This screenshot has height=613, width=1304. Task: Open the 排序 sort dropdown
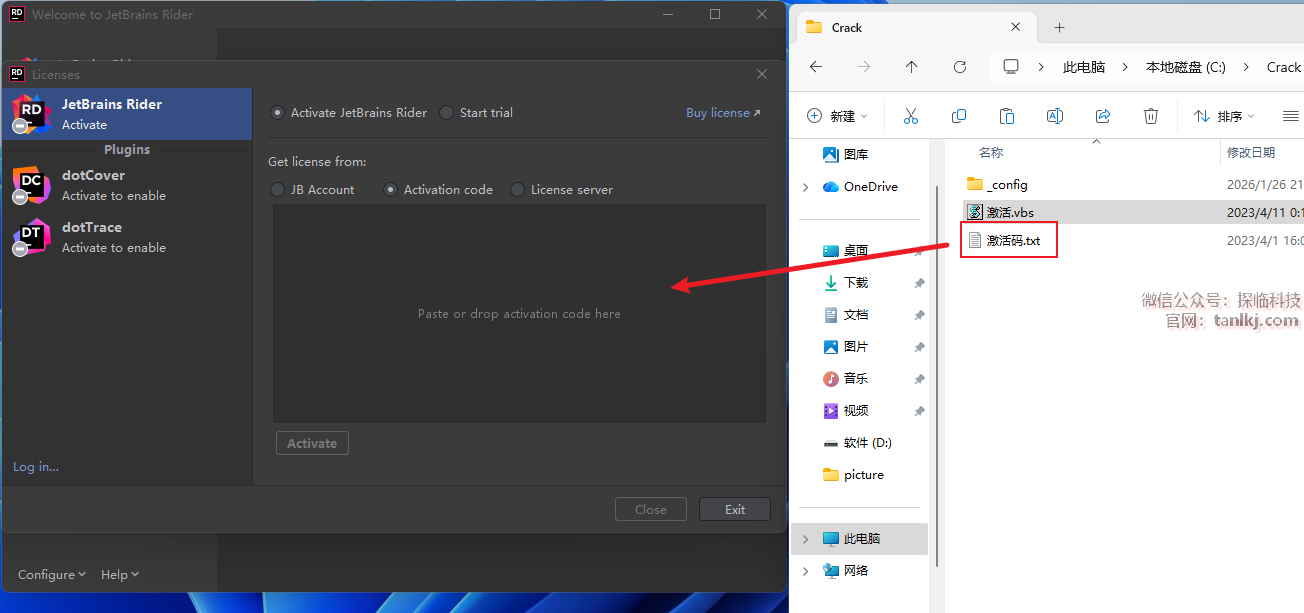click(1224, 116)
